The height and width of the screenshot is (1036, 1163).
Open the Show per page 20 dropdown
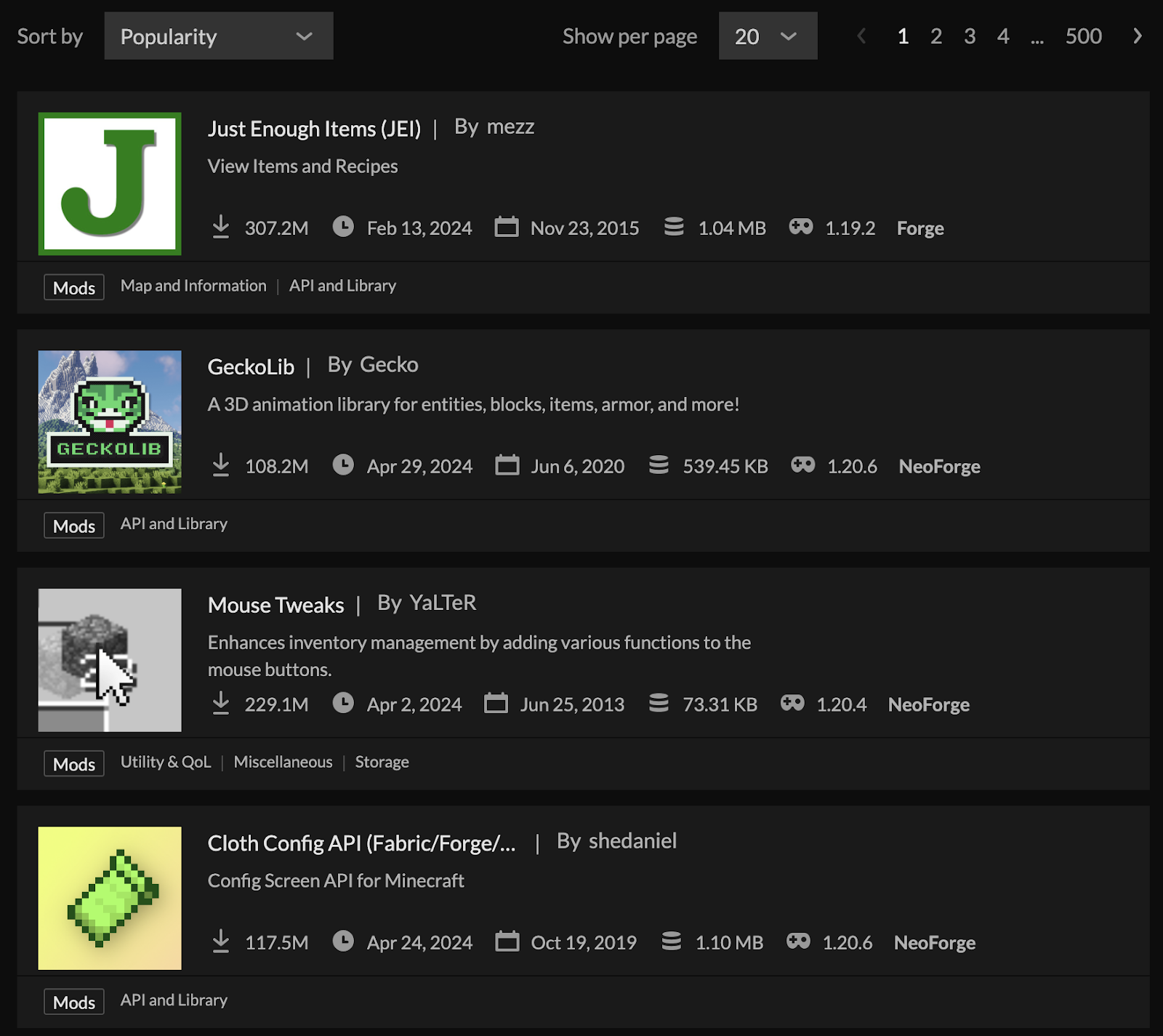point(768,36)
